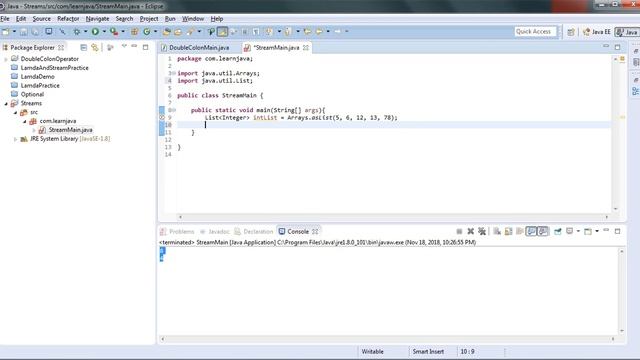The height and width of the screenshot is (360, 640).
Task: Open the Refactor menu
Action: coord(68,19)
